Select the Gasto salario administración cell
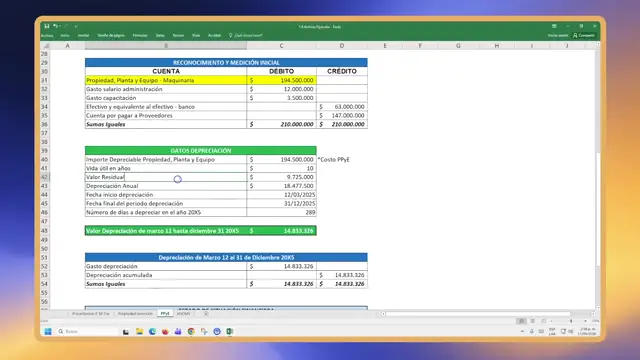The height and width of the screenshot is (360, 640). tap(166, 89)
